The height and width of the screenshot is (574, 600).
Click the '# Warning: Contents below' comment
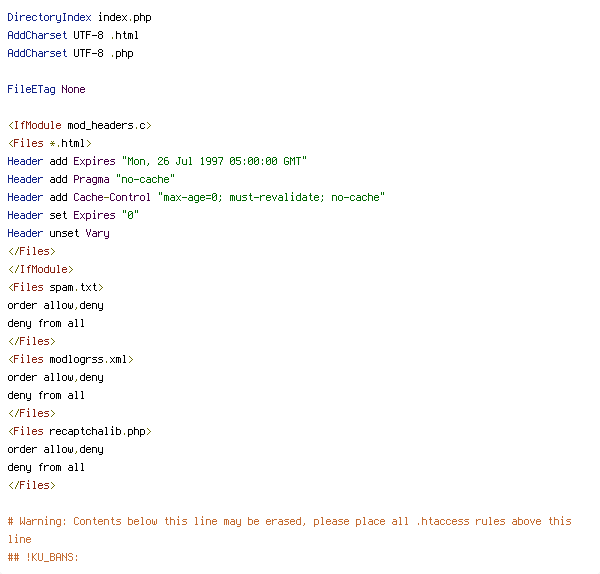click(289, 530)
